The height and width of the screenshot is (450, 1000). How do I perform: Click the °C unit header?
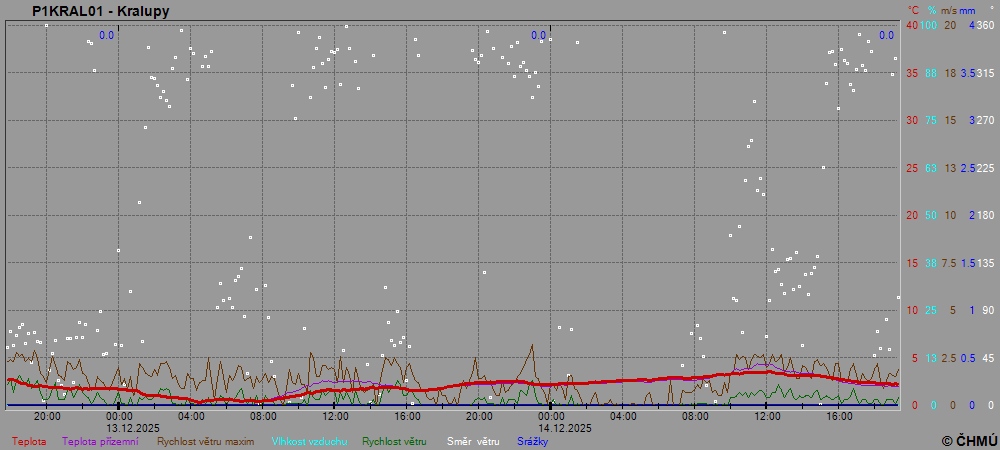coord(911,9)
